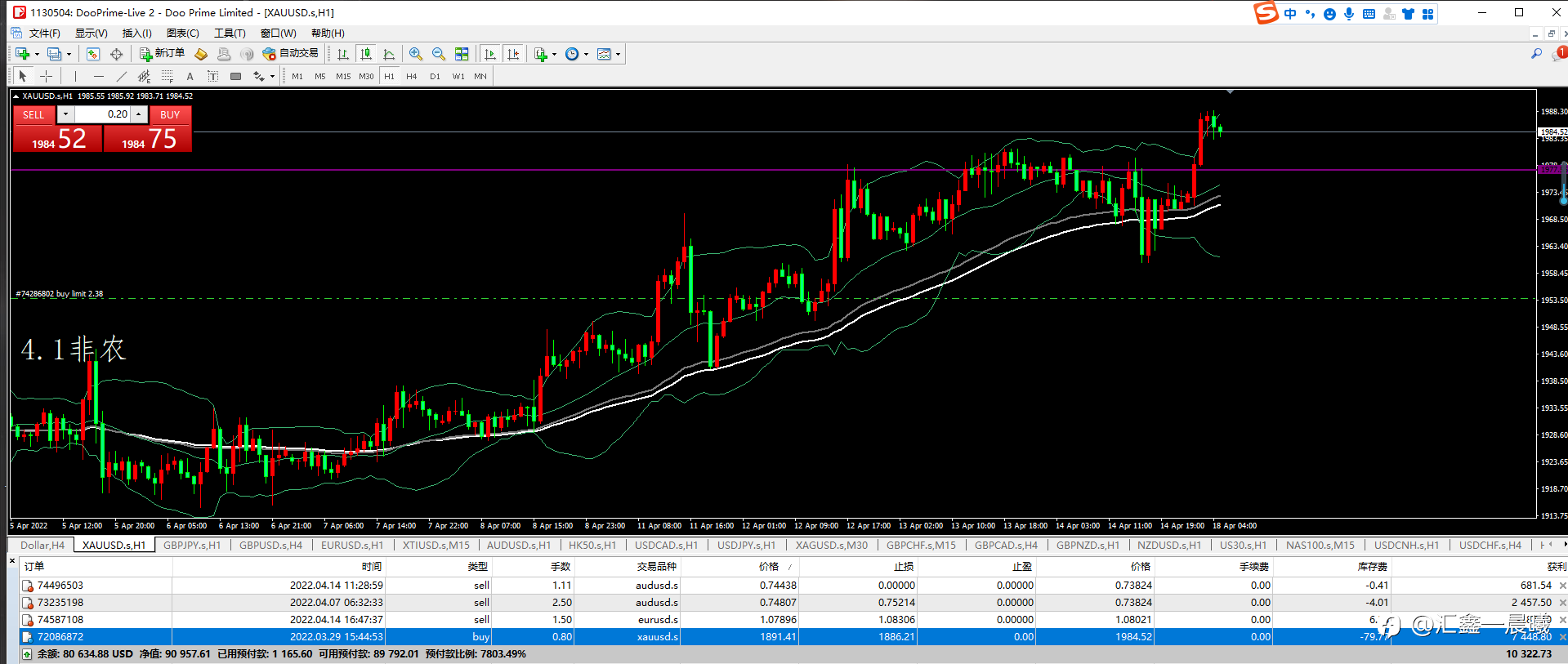Toggle 自动交易 auto trading

click(290, 54)
